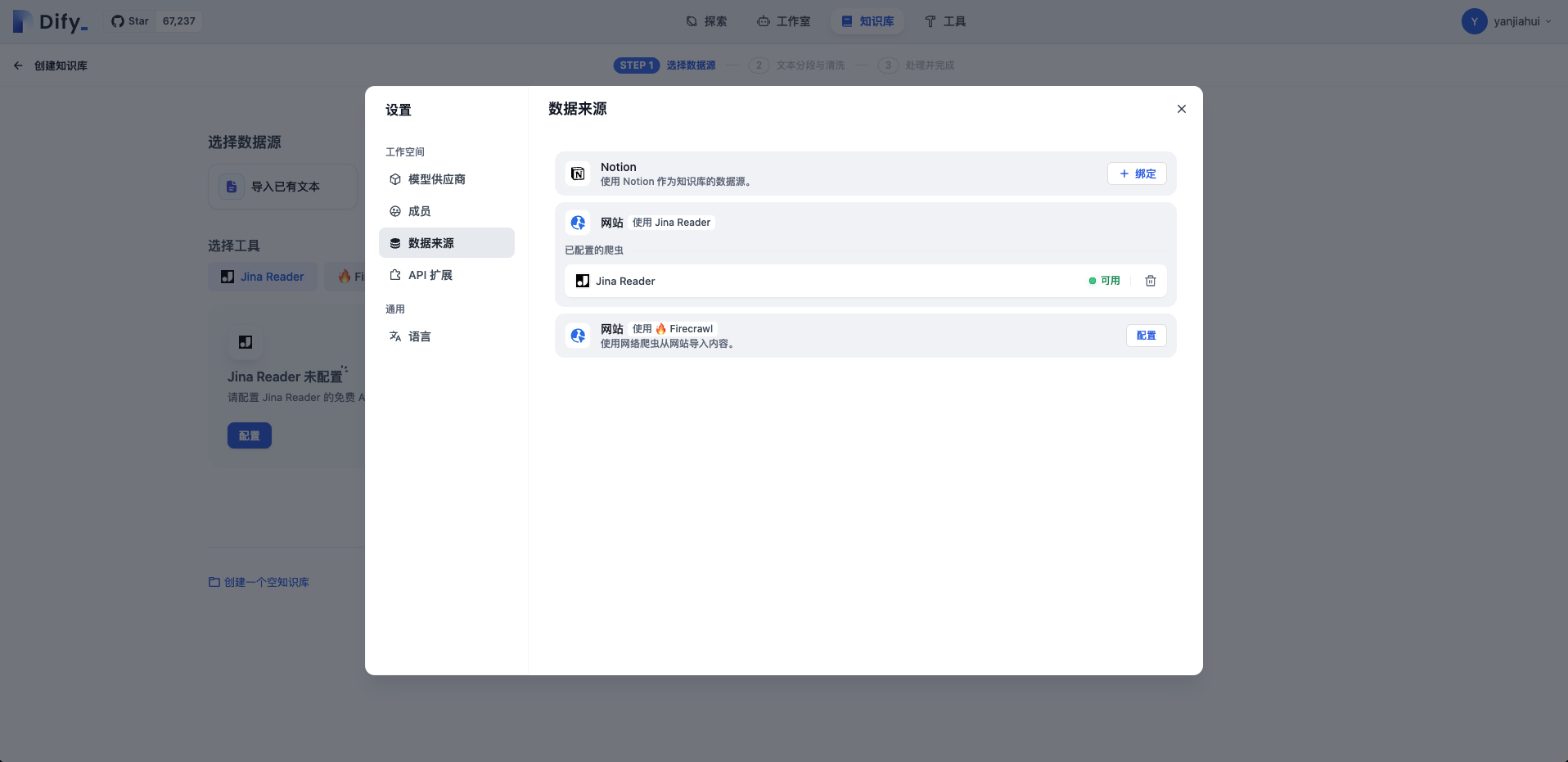1568x762 pixels.
Task: Configure Firecrawl with the 配置 button
Action: click(1146, 336)
